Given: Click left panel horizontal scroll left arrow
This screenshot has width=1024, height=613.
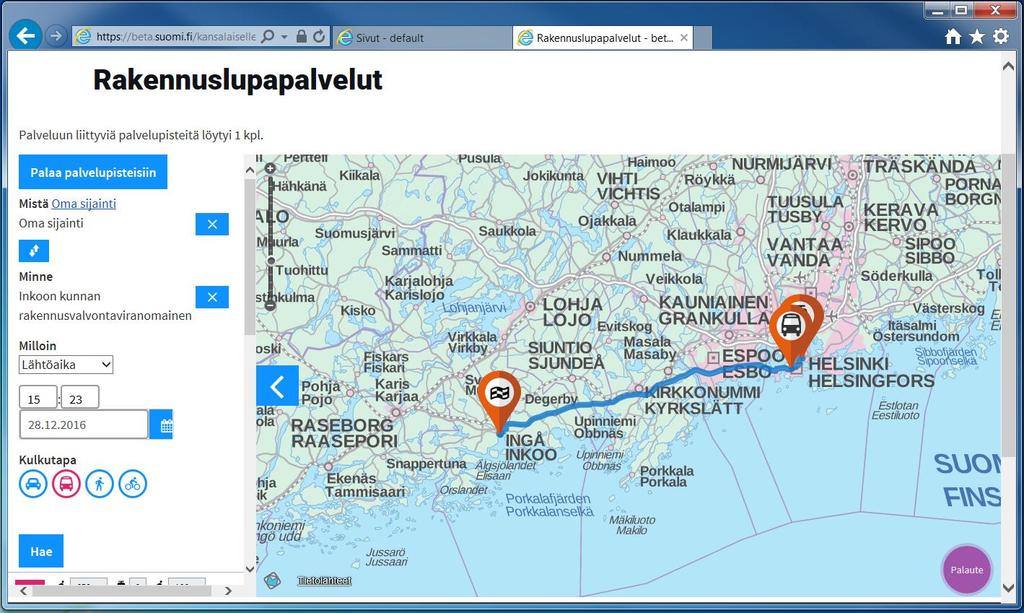Looking at the screenshot, I should coord(24,591).
